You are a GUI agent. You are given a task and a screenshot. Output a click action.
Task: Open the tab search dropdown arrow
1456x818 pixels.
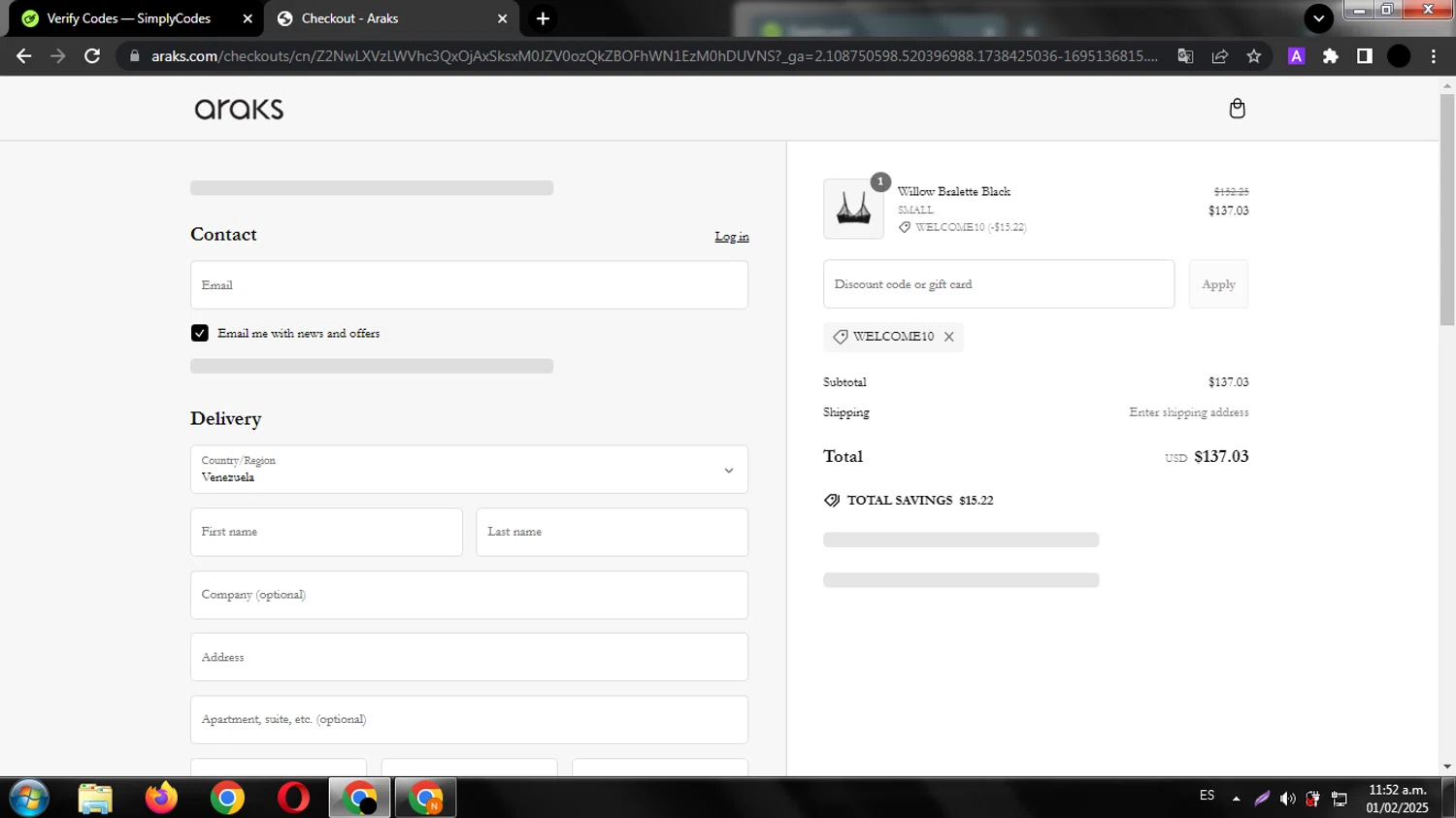click(x=1318, y=18)
